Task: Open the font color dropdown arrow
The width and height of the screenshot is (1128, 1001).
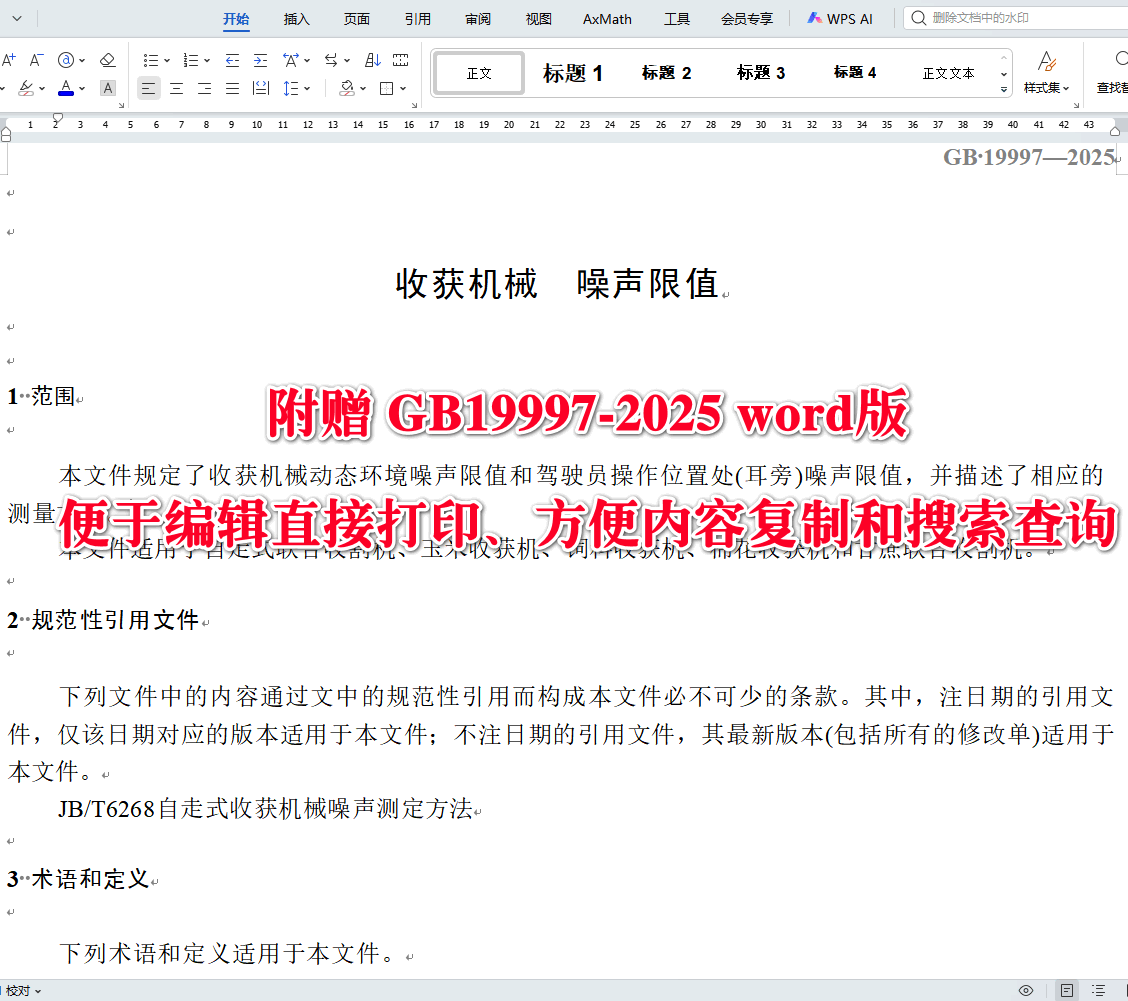Action: click(81, 88)
